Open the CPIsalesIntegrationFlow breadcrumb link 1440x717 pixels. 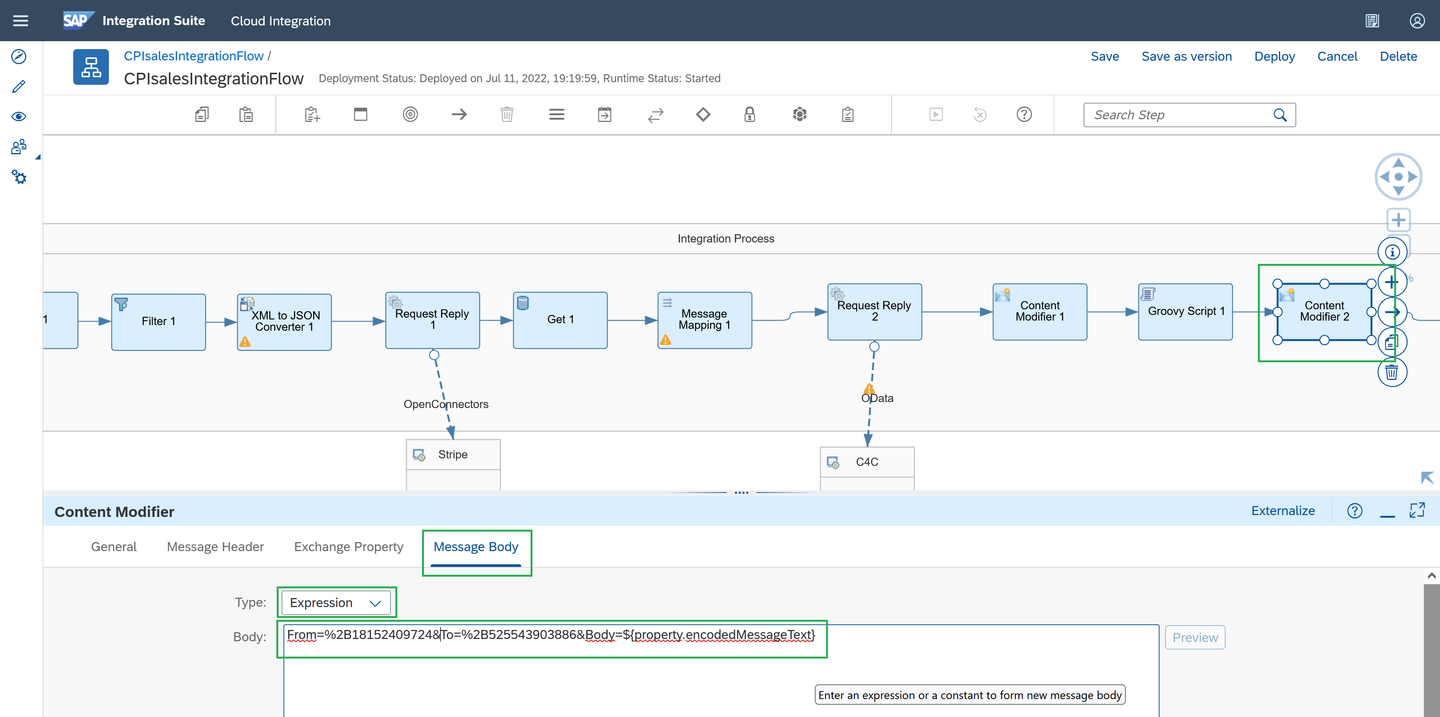[194, 56]
